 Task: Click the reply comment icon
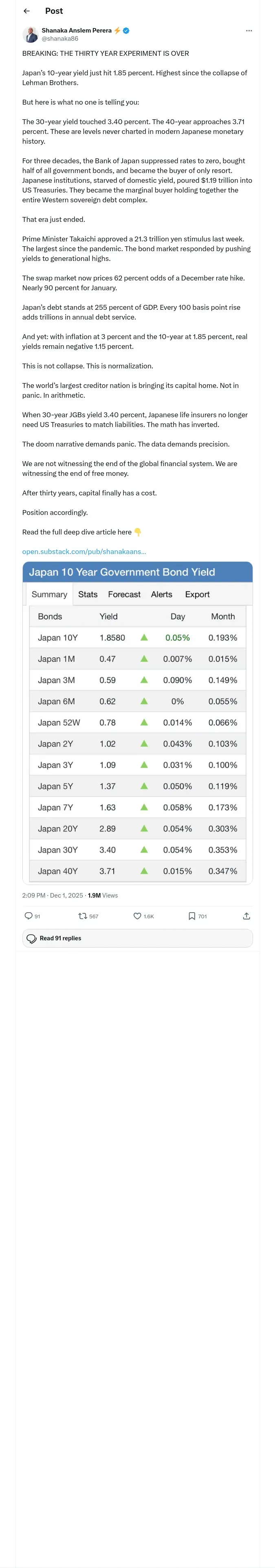pyautogui.click(x=28, y=915)
